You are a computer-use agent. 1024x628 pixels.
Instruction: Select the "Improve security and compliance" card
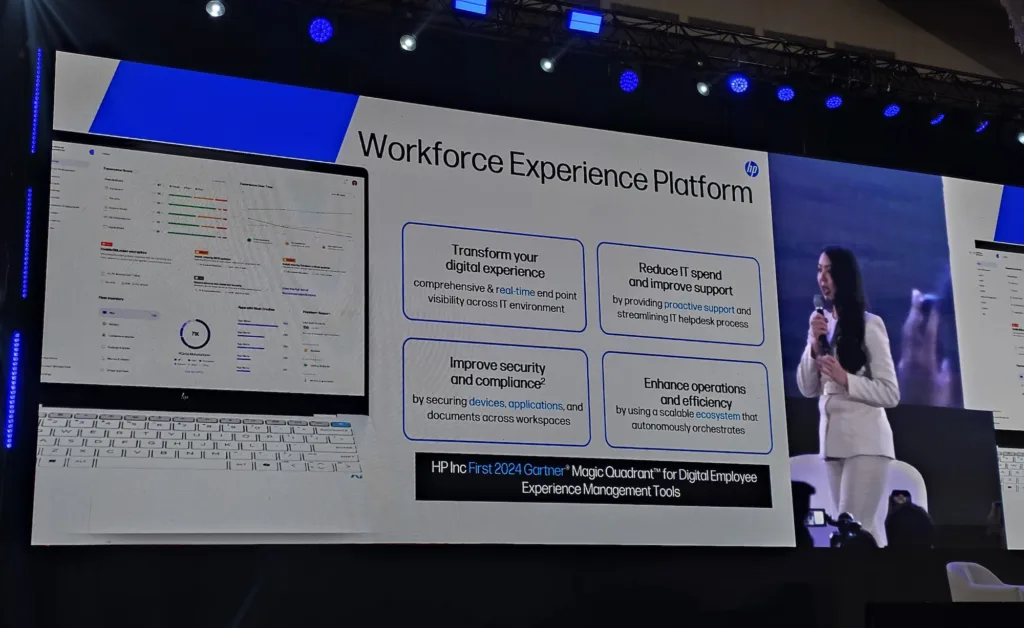click(x=496, y=391)
